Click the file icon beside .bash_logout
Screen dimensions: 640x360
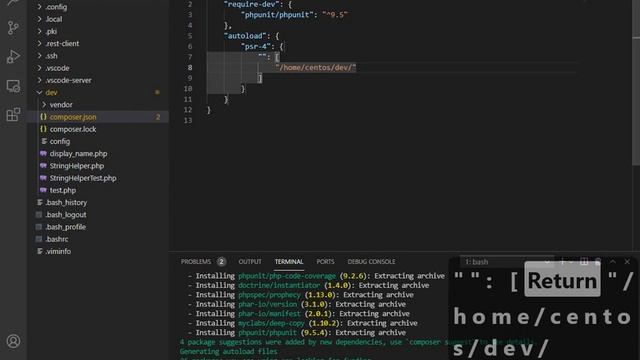pos(39,215)
